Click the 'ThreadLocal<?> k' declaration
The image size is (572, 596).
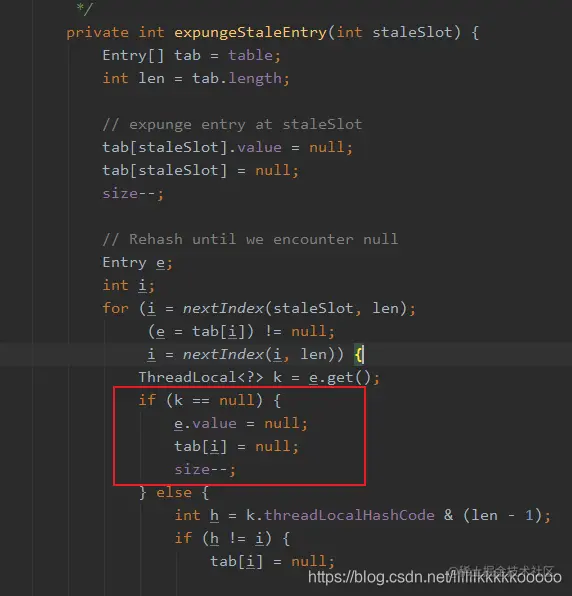pos(210,377)
